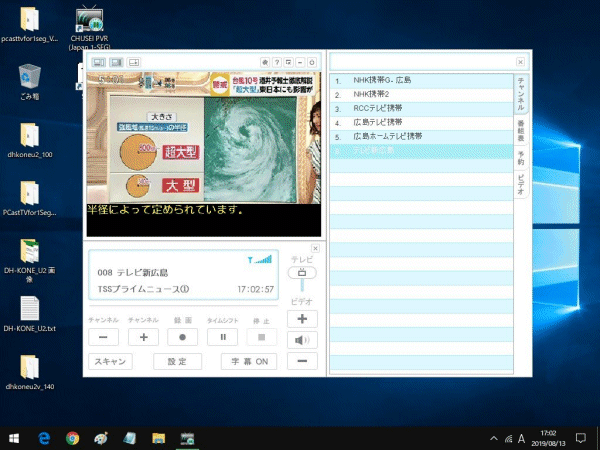Select channel 4 広島テレビ携帯
The width and height of the screenshot is (600, 450).
click(x=421, y=123)
